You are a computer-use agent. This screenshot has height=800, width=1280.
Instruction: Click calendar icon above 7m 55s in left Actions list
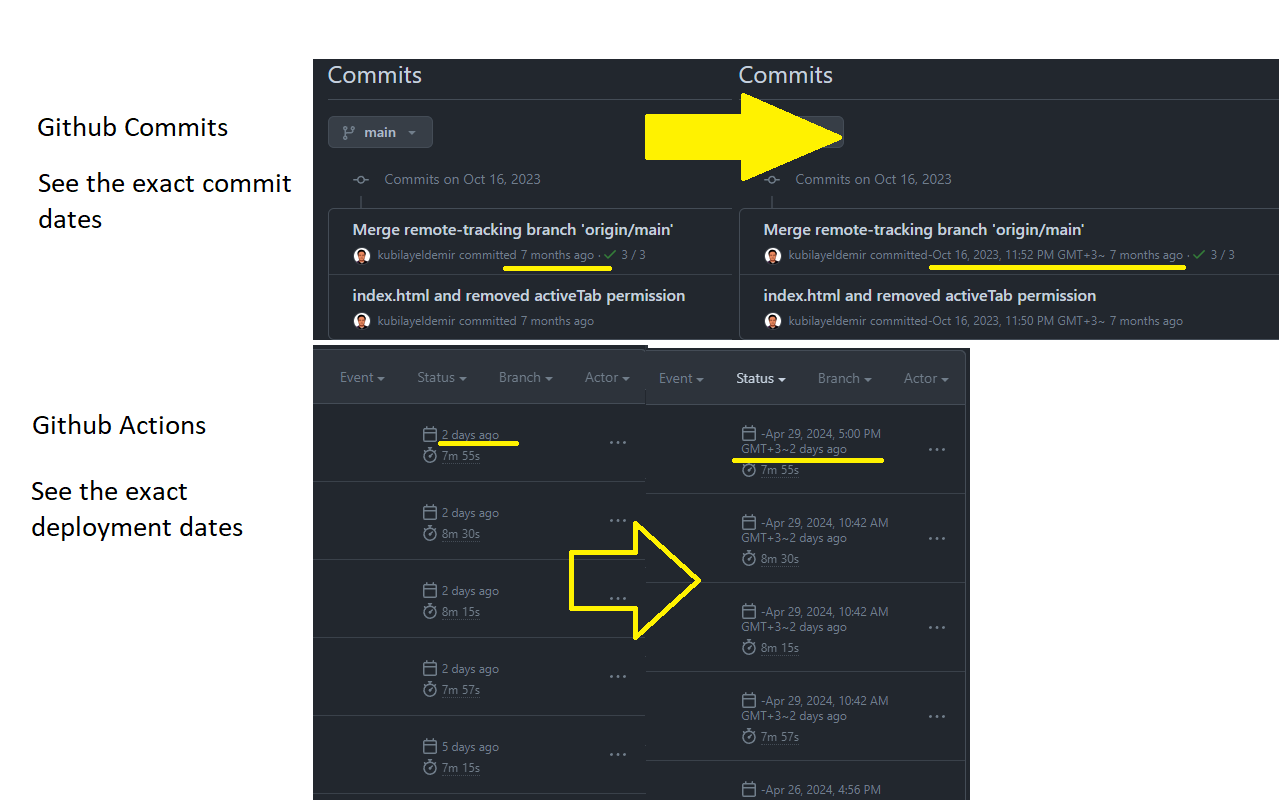point(430,435)
